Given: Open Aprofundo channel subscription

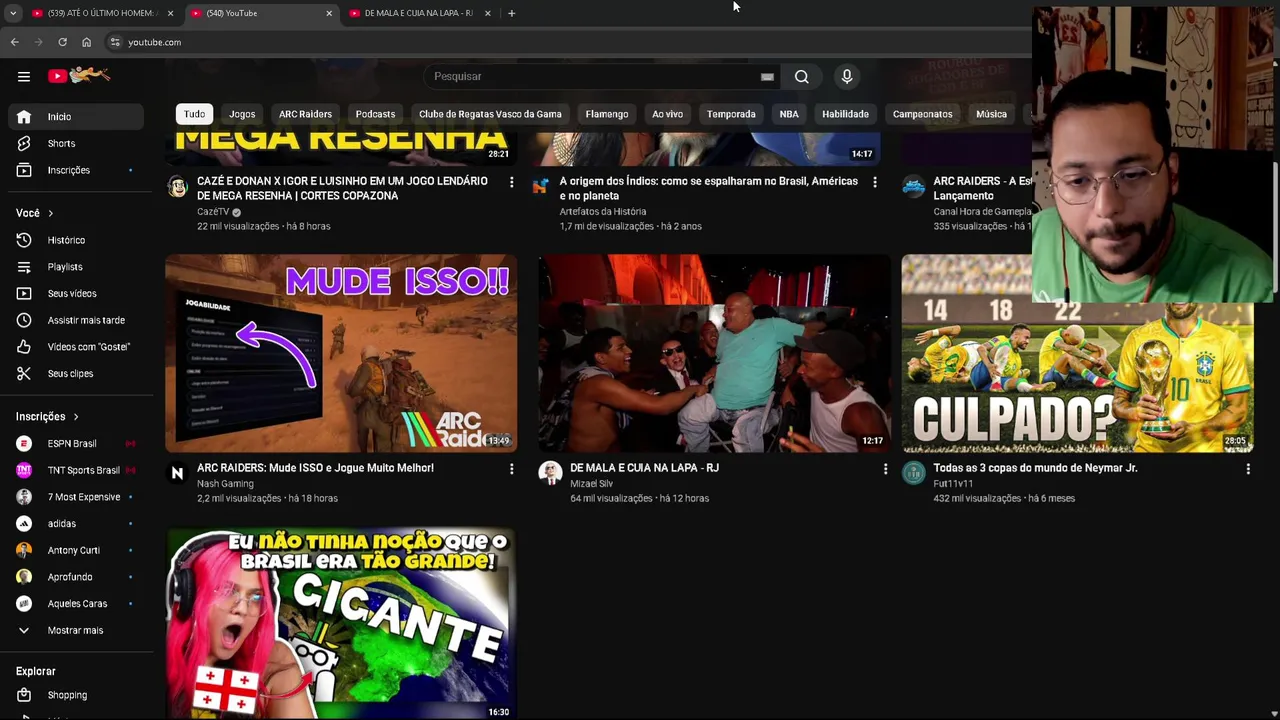Looking at the screenshot, I should pos(76,577).
